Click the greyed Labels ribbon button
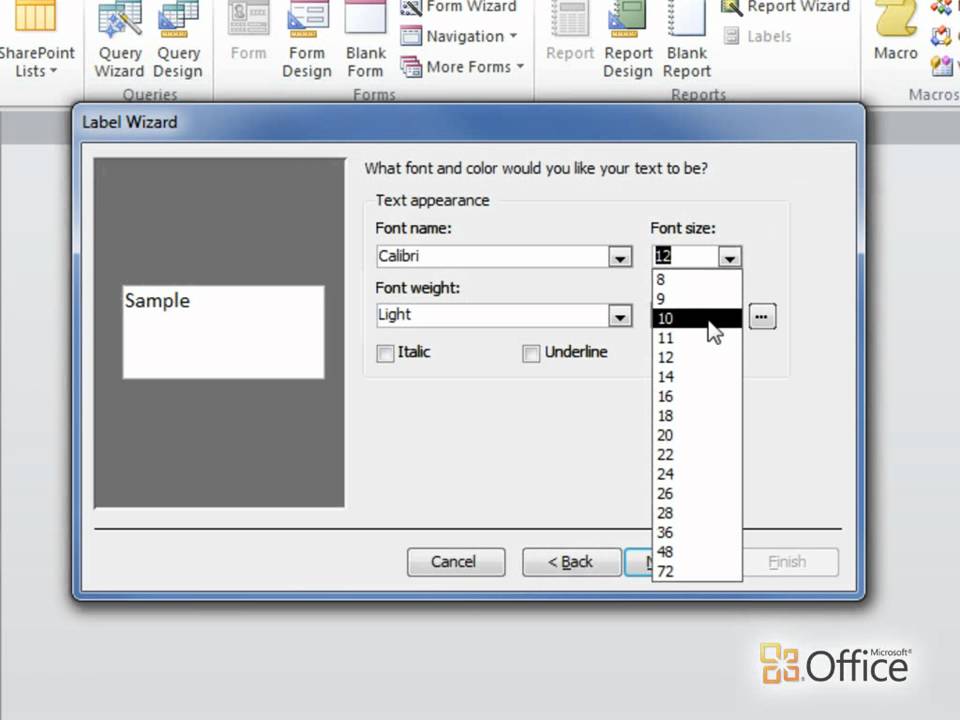This screenshot has width=960, height=720. click(757, 36)
